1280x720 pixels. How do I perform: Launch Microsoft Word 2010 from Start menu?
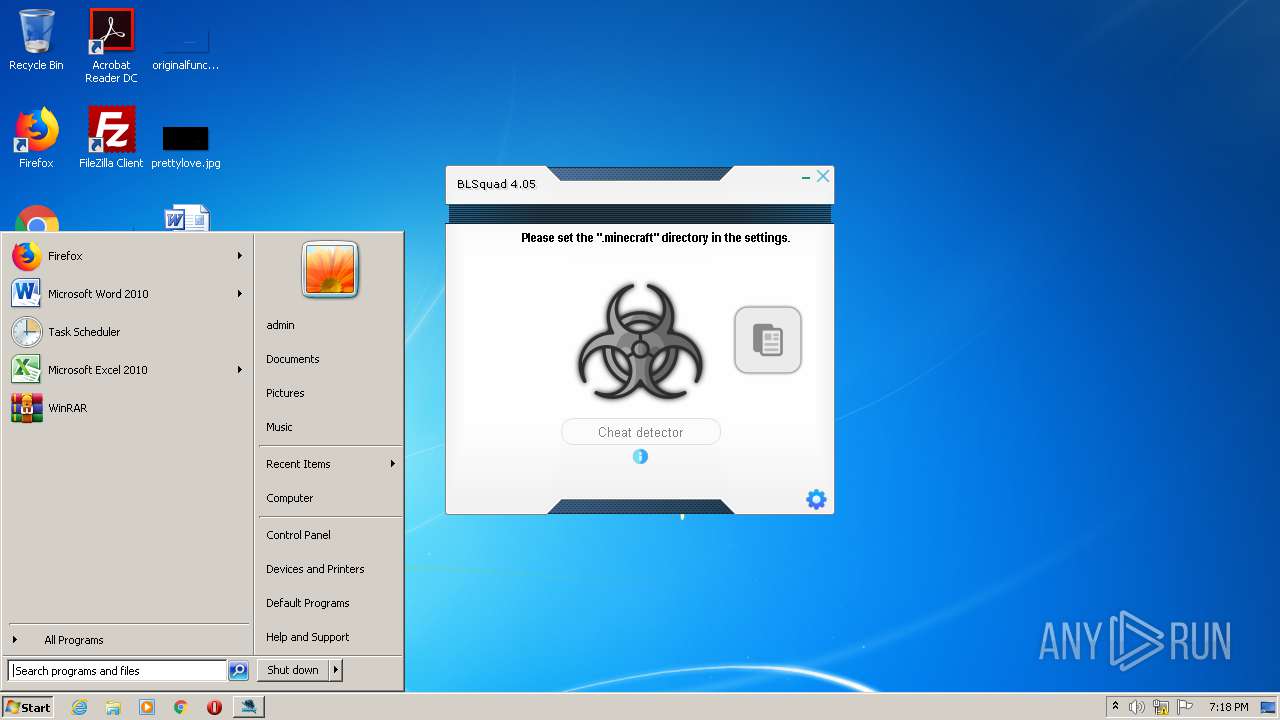127,294
